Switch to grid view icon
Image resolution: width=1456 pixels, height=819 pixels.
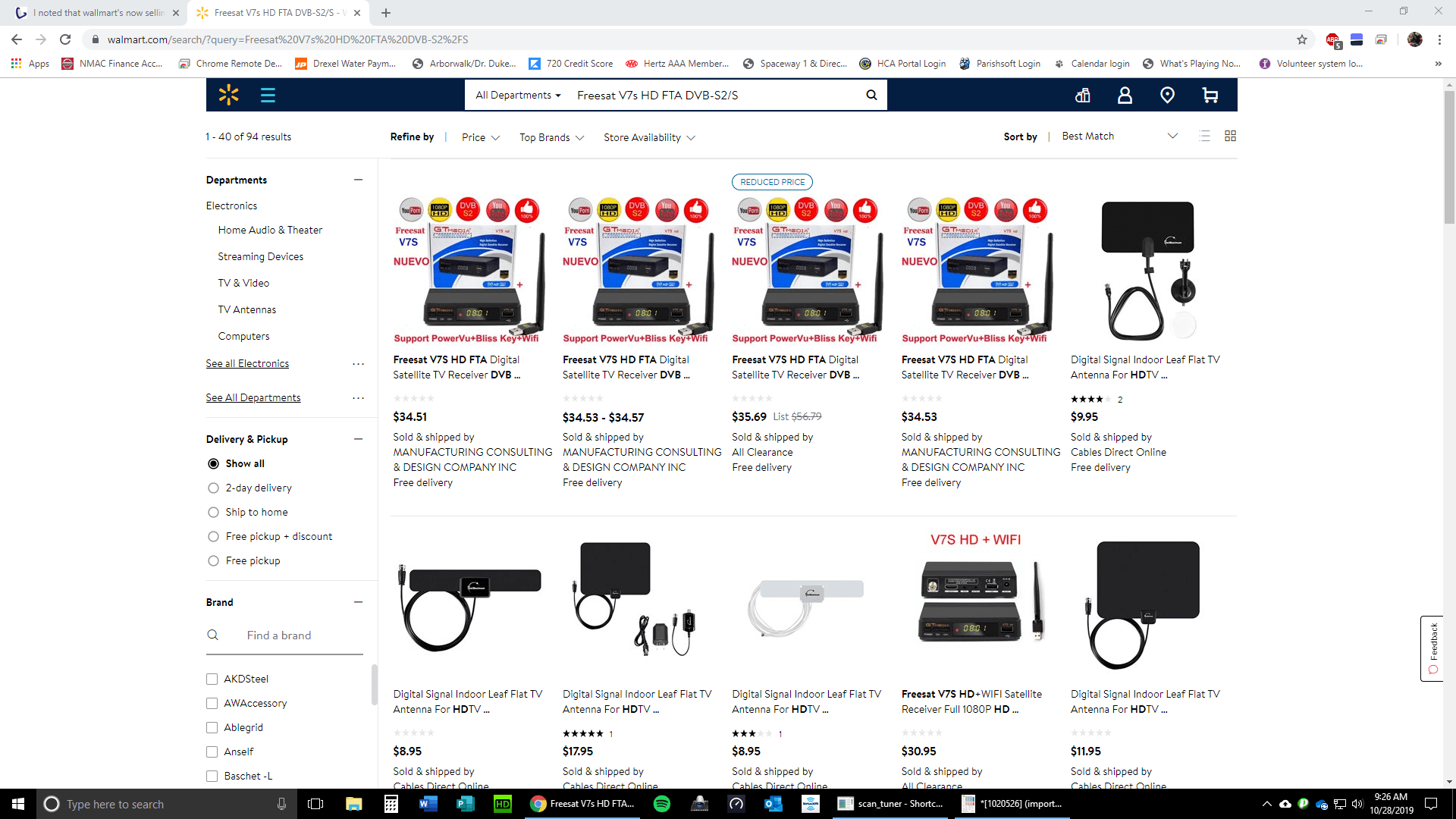(1230, 136)
